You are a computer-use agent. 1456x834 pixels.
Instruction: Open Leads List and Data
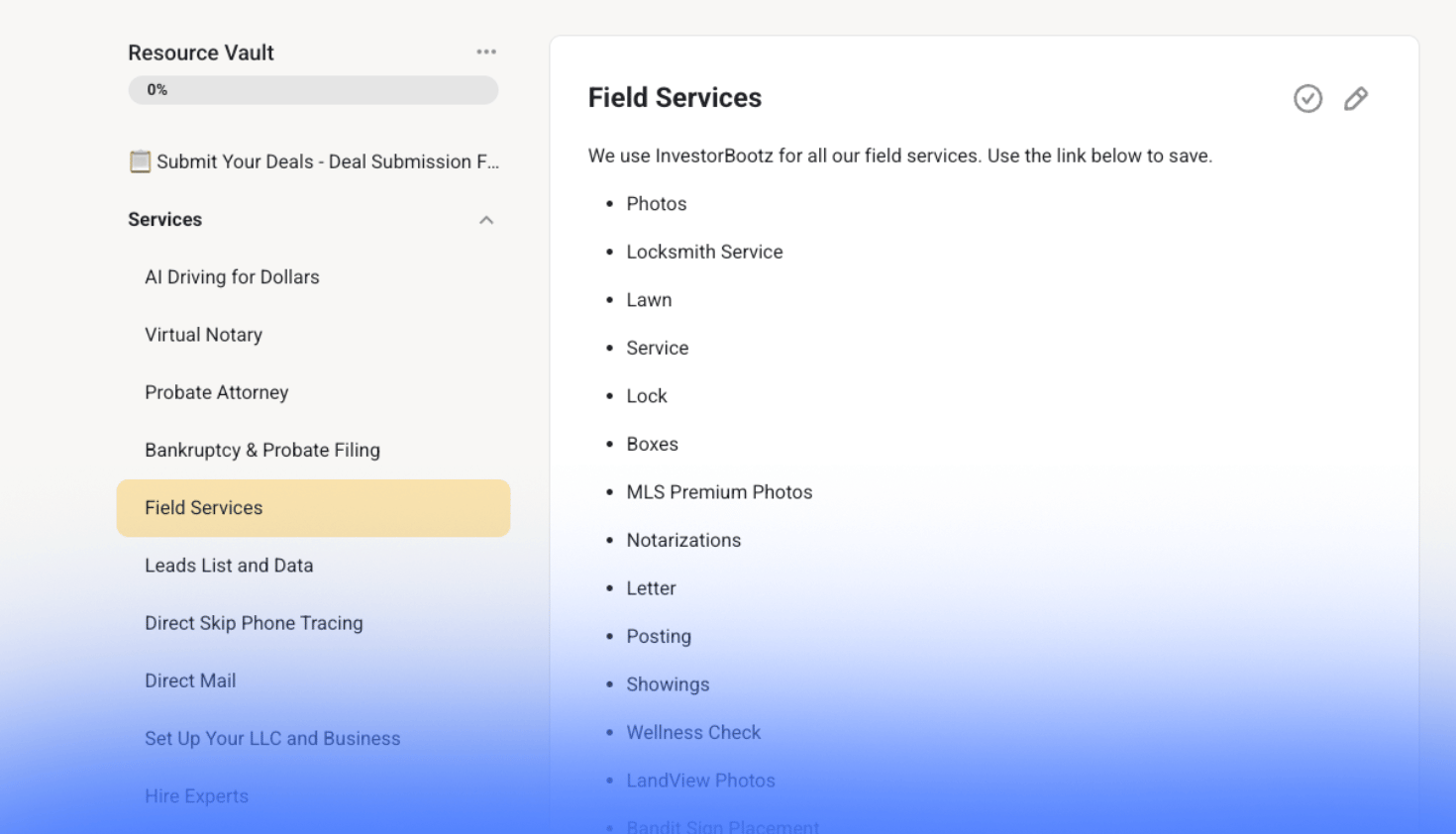click(229, 566)
